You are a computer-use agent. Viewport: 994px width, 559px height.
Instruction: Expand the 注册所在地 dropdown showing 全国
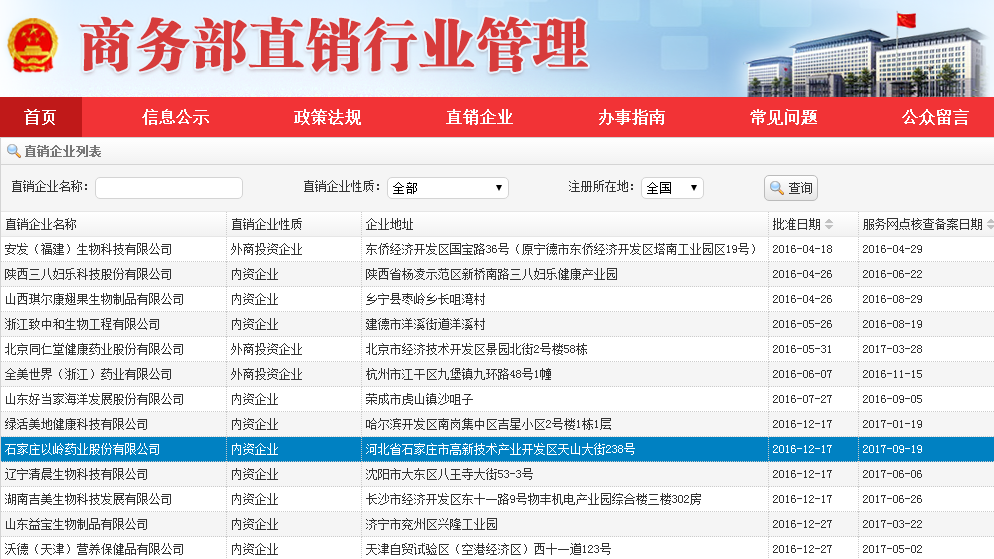[x=672, y=188]
